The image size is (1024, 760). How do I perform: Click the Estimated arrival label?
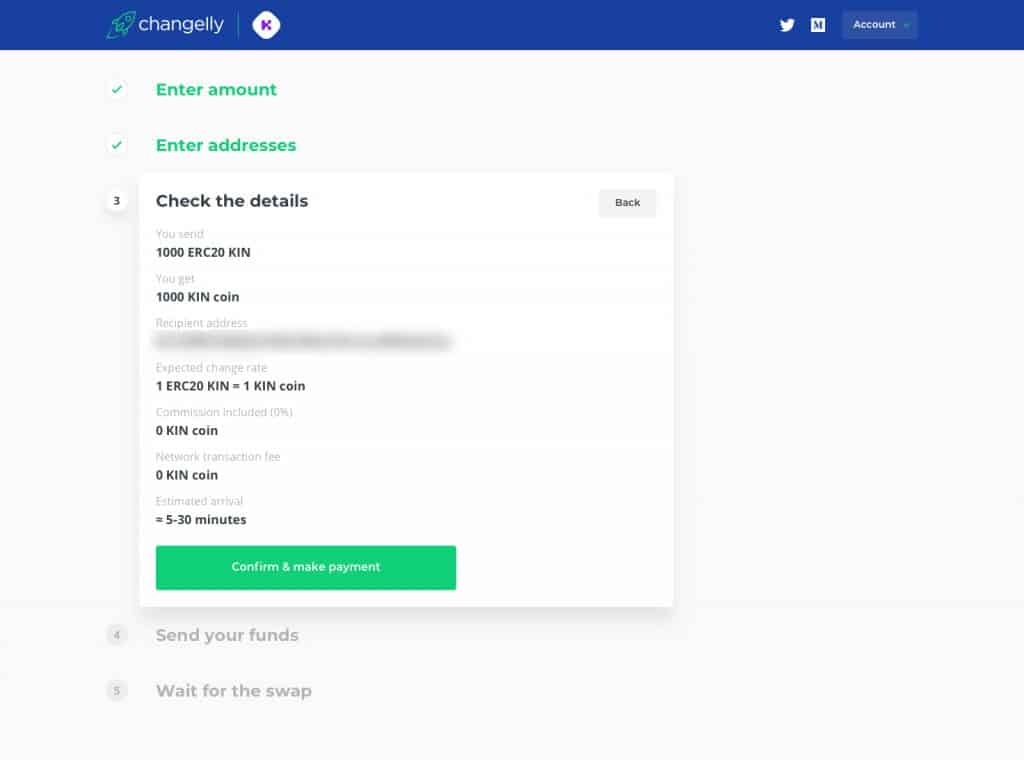pyautogui.click(x=199, y=501)
